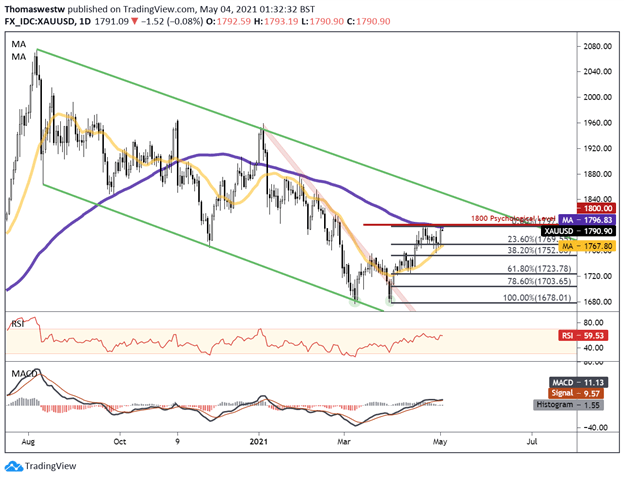
Task: Click the May date axis label
Action: tap(440, 442)
